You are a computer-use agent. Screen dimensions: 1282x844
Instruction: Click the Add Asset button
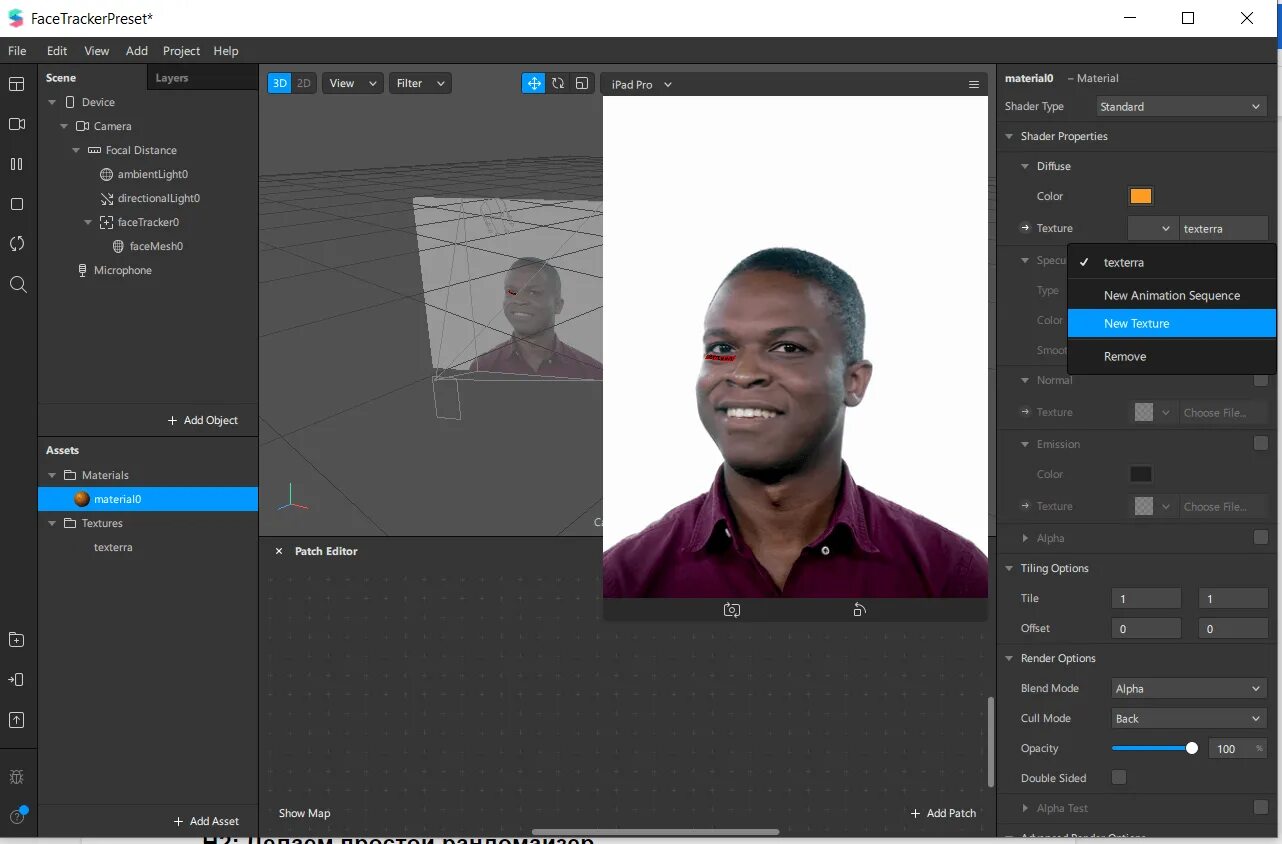(207, 821)
